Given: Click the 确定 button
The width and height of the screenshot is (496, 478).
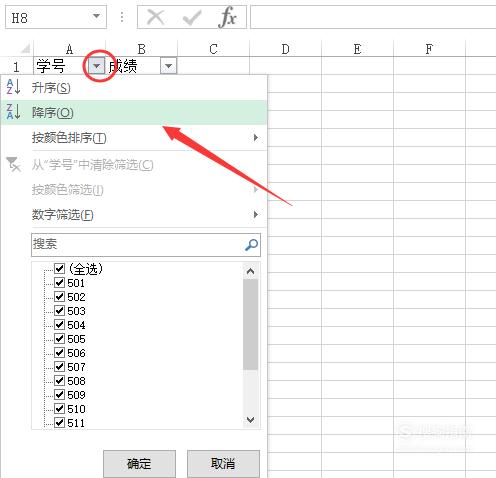Looking at the screenshot, I should click(x=139, y=464).
